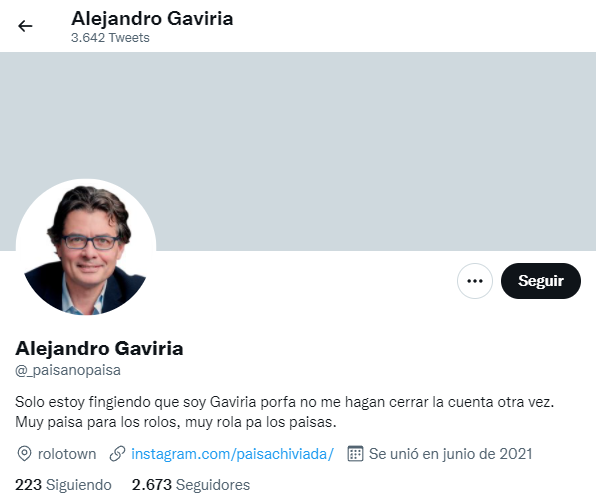The width and height of the screenshot is (596, 502).
Task: Click the chain link icon
Action: [x=117, y=454]
